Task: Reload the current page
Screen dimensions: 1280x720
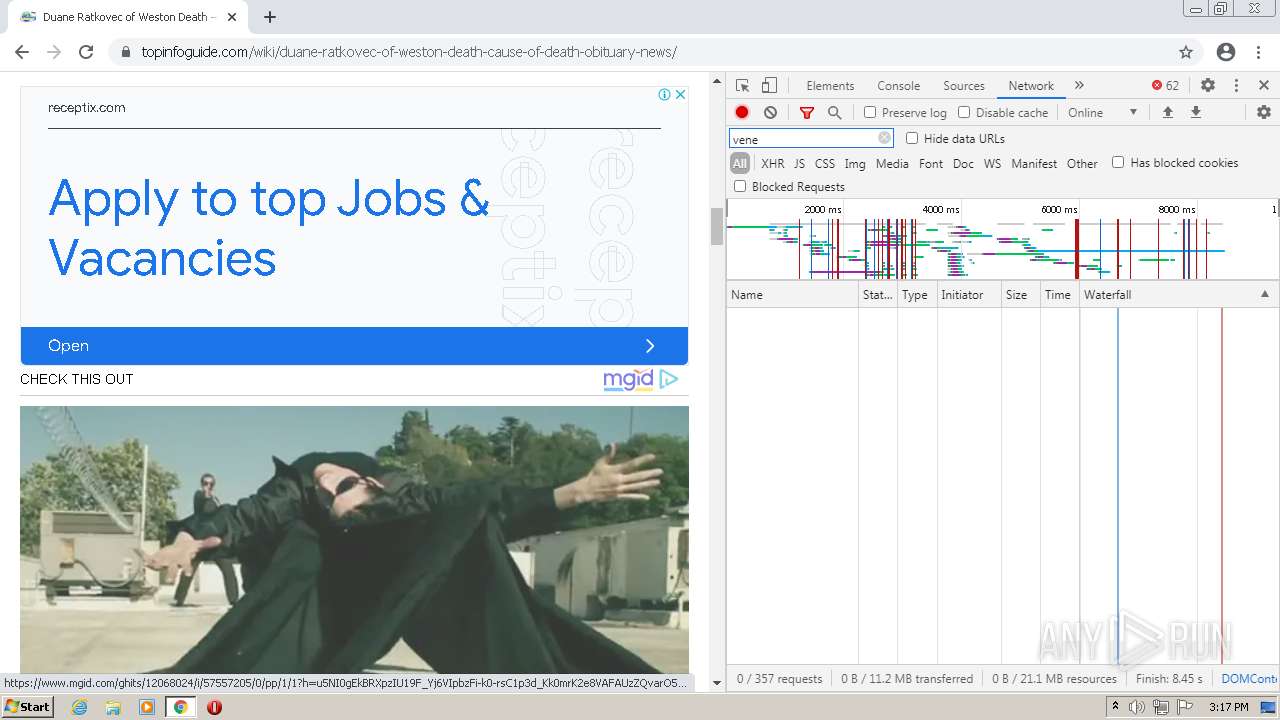Action: (x=86, y=52)
